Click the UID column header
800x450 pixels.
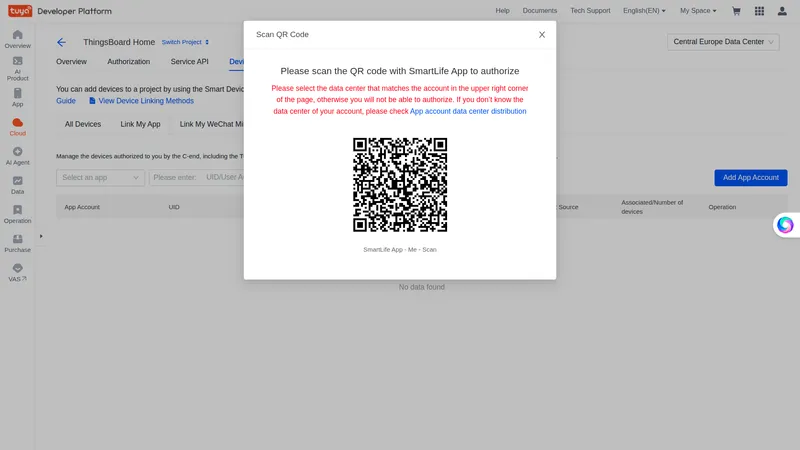click(x=174, y=207)
